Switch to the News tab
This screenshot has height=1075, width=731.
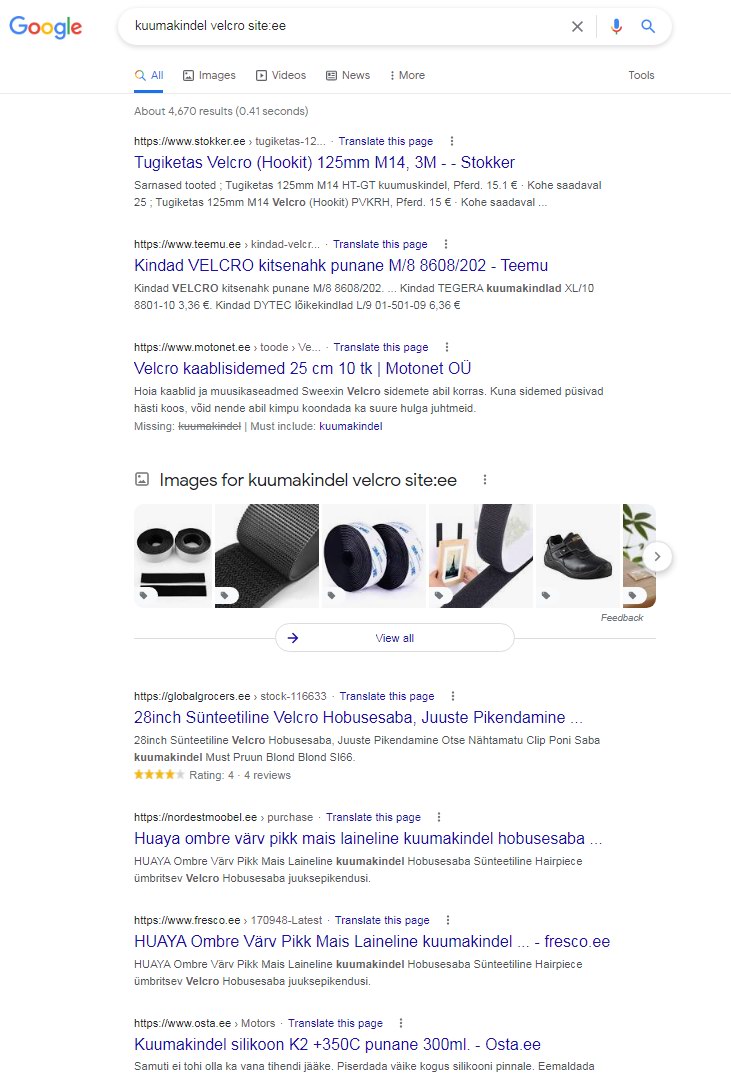pos(348,75)
